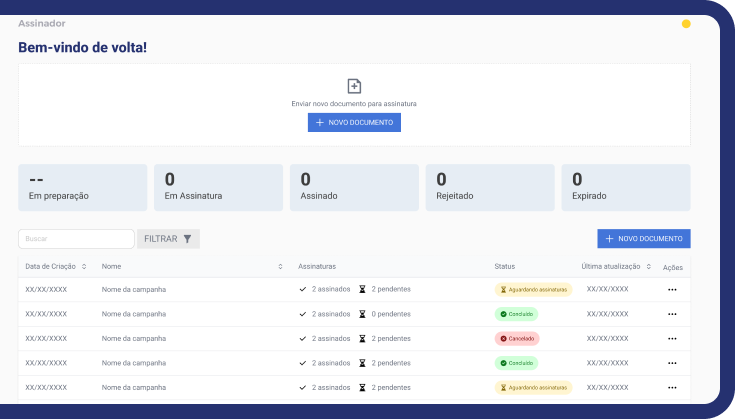This screenshot has height=419, width=735.
Task: Click NOVO DOCUMENTO button above the table
Action: point(644,239)
